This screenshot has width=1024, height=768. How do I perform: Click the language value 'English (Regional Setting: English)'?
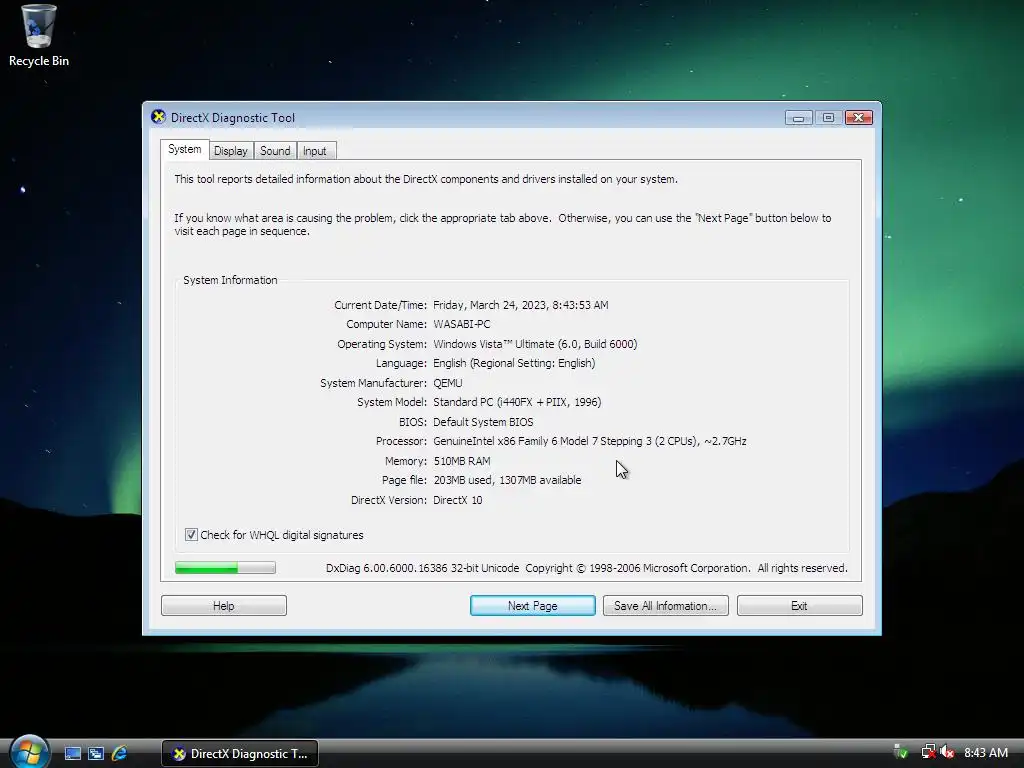[514, 363]
